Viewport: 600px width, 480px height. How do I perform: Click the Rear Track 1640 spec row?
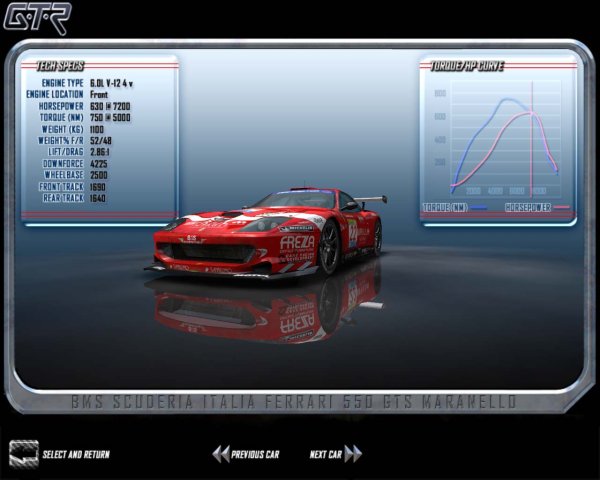[x=90, y=197]
